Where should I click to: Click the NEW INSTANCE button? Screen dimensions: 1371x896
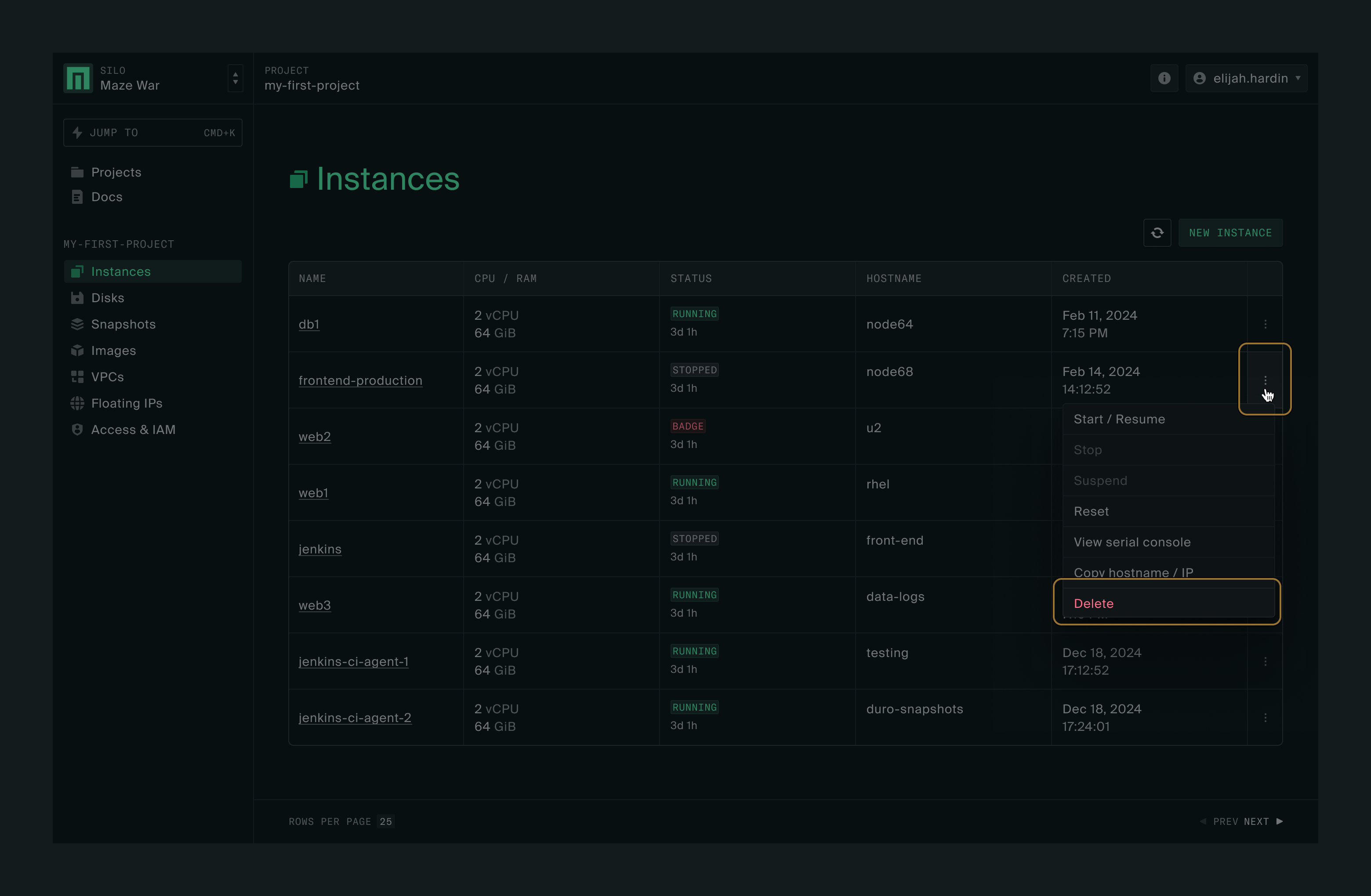(1230, 232)
